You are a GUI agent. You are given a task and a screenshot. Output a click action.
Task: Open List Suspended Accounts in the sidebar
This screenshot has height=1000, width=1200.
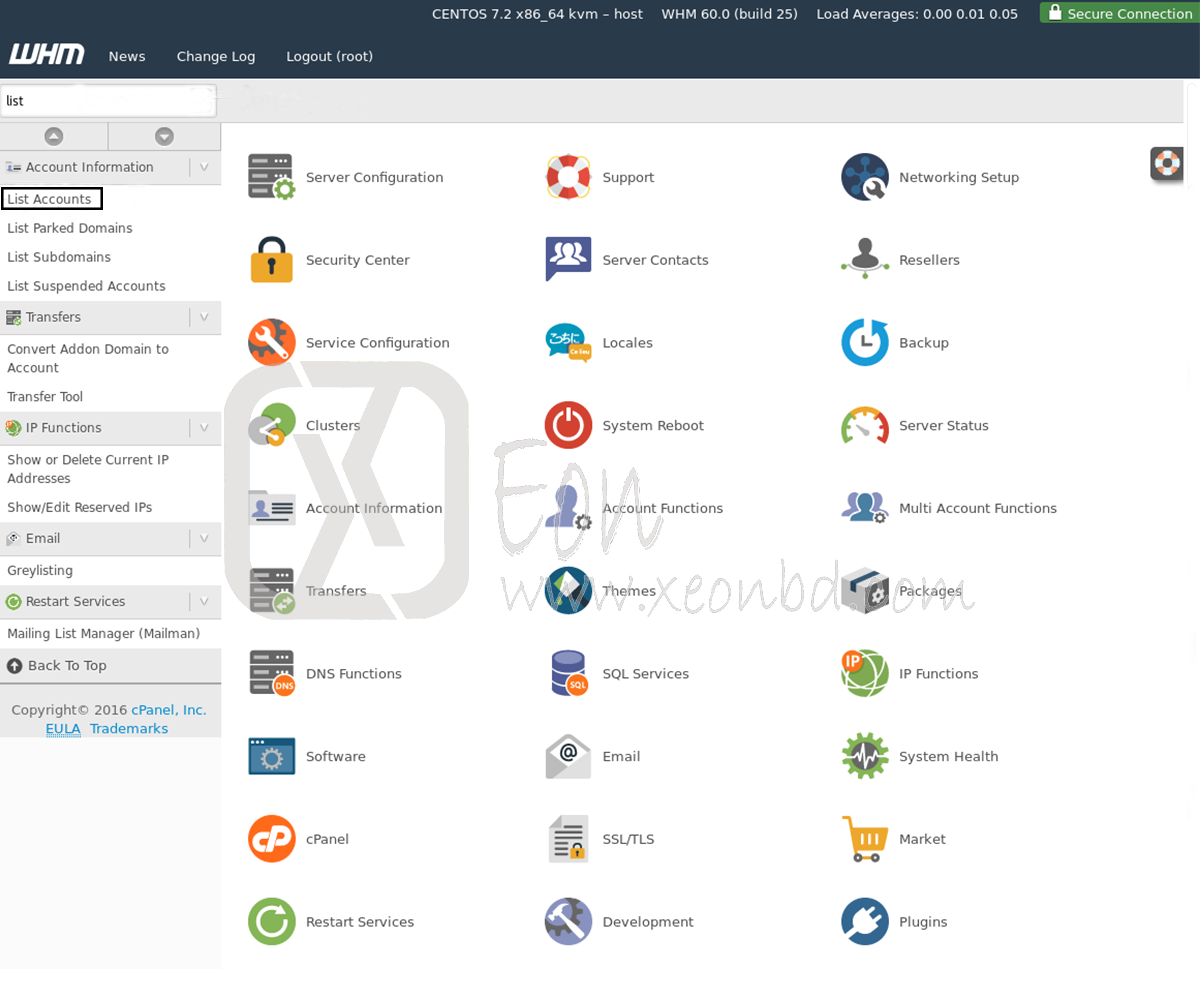click(x=86, y=286)
